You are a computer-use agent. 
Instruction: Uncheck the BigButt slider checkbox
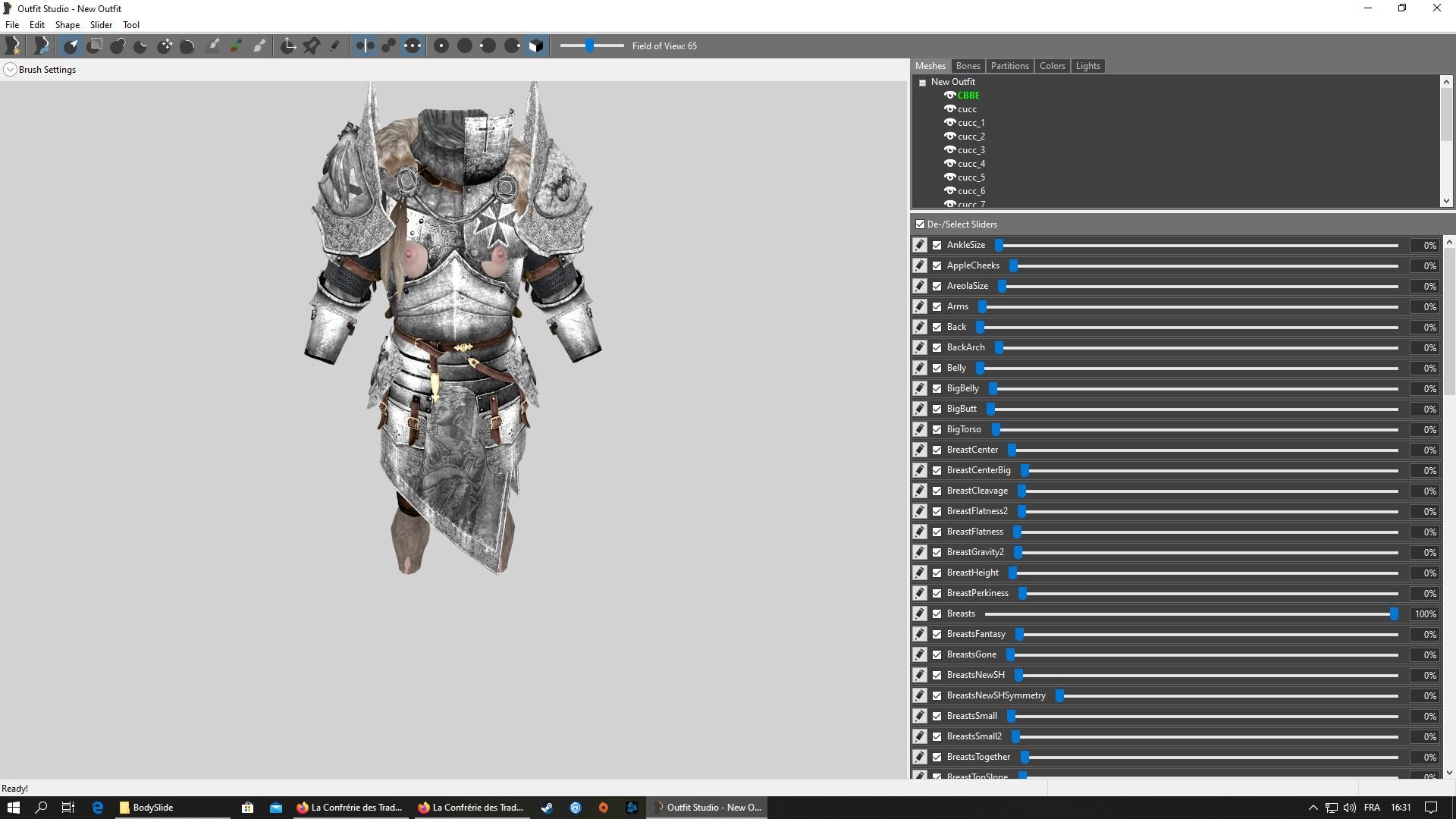tap(937, 409)
